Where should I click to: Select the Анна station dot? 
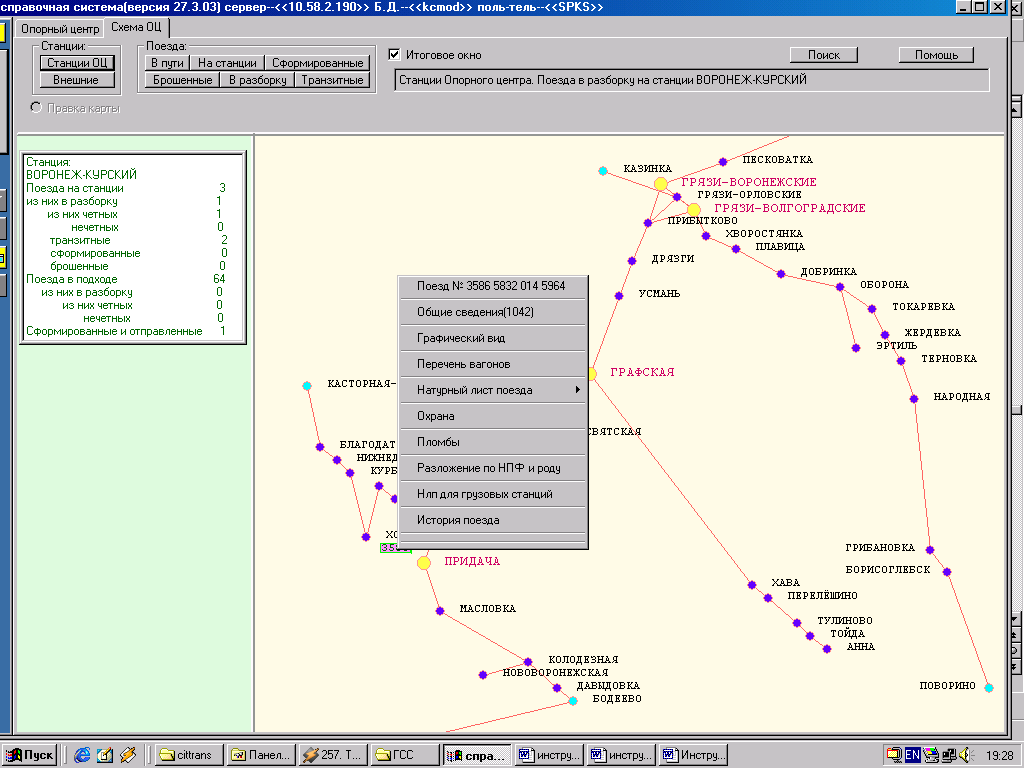[827, 648]
